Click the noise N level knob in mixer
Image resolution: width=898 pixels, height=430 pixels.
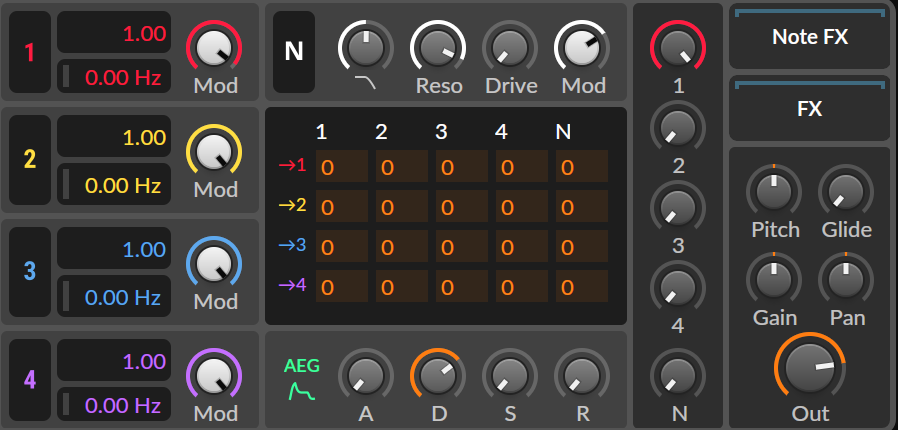click(x=678, y=376)
